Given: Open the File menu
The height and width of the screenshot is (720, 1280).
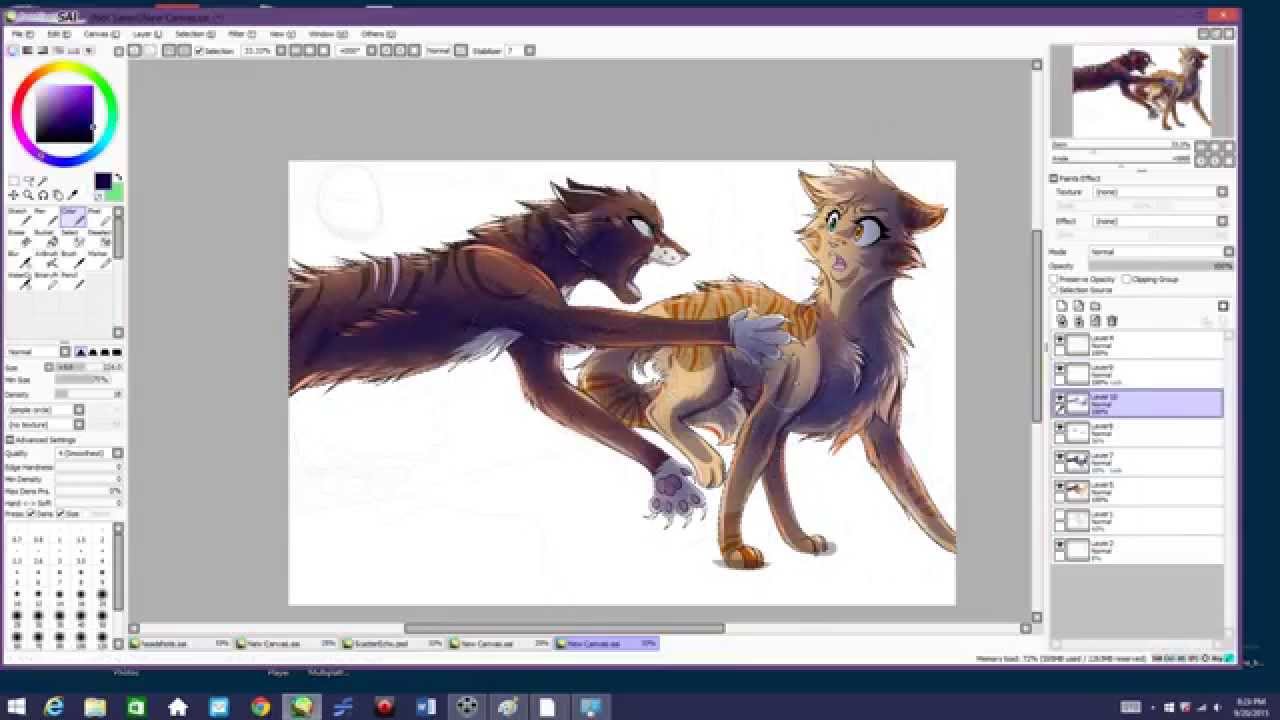Looking at the screenshot, I should [x=21, y=34].
